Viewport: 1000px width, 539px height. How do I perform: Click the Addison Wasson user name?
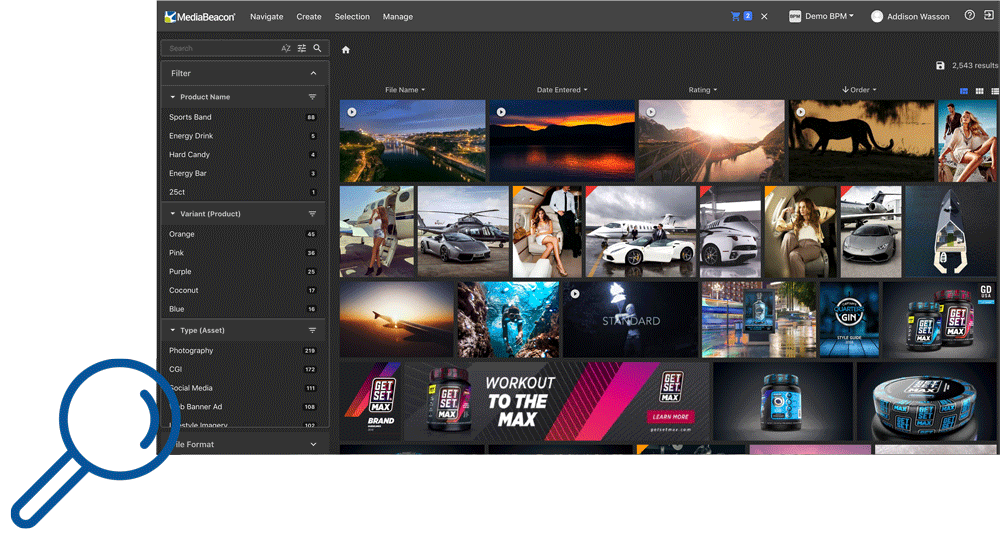coord(918,17)
